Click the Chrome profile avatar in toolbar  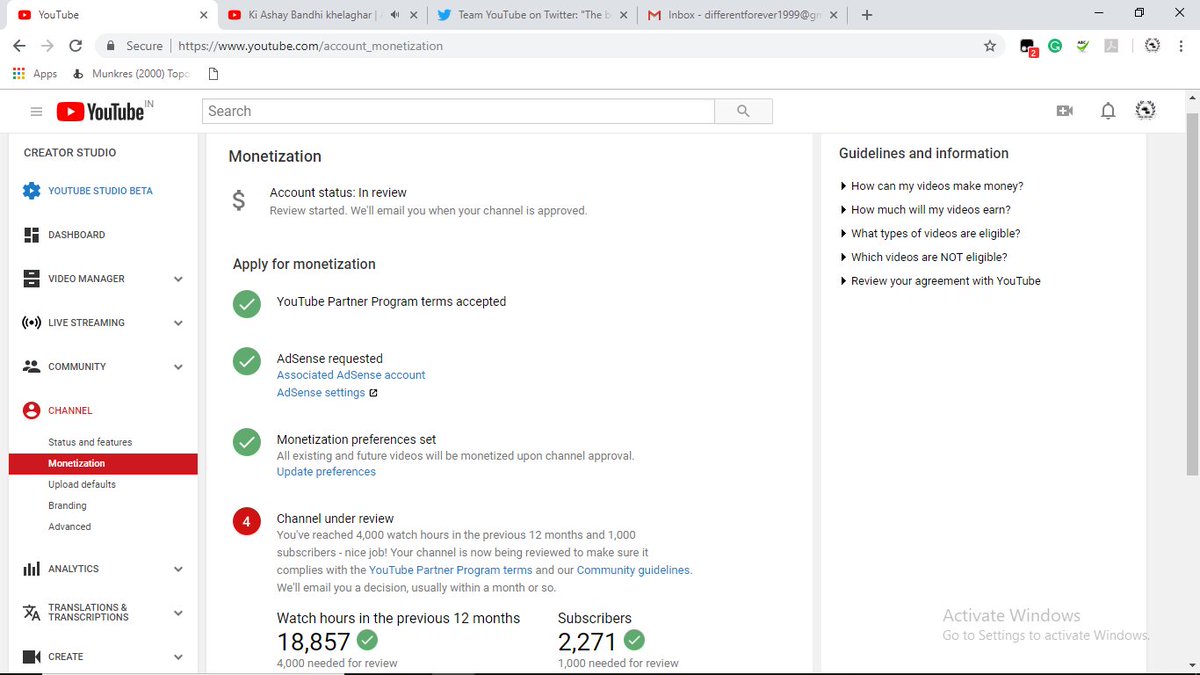click(x=1151, y=46)
